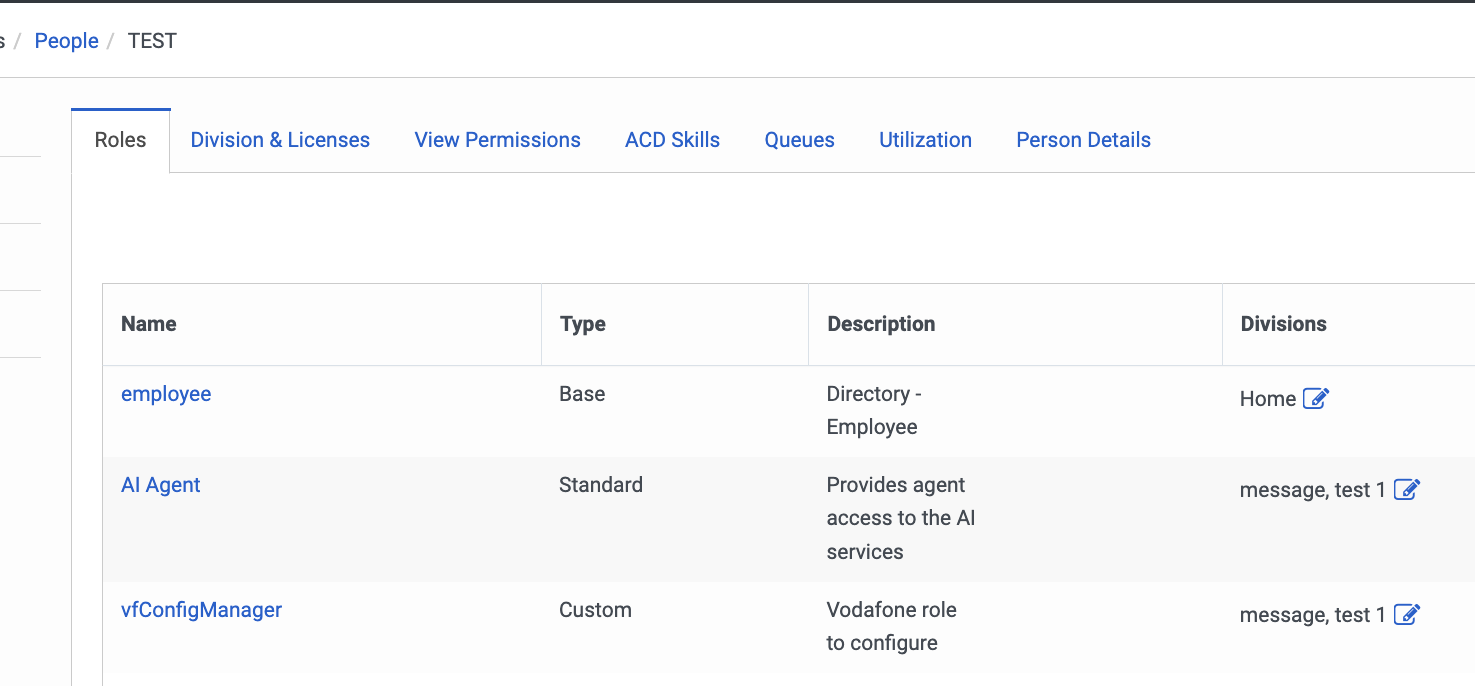Image resolution: width=1475 pixels, height=686 pixels.
Task: Click the Divisions column header
Action: pyautogui.click(x=1283, y=324)
